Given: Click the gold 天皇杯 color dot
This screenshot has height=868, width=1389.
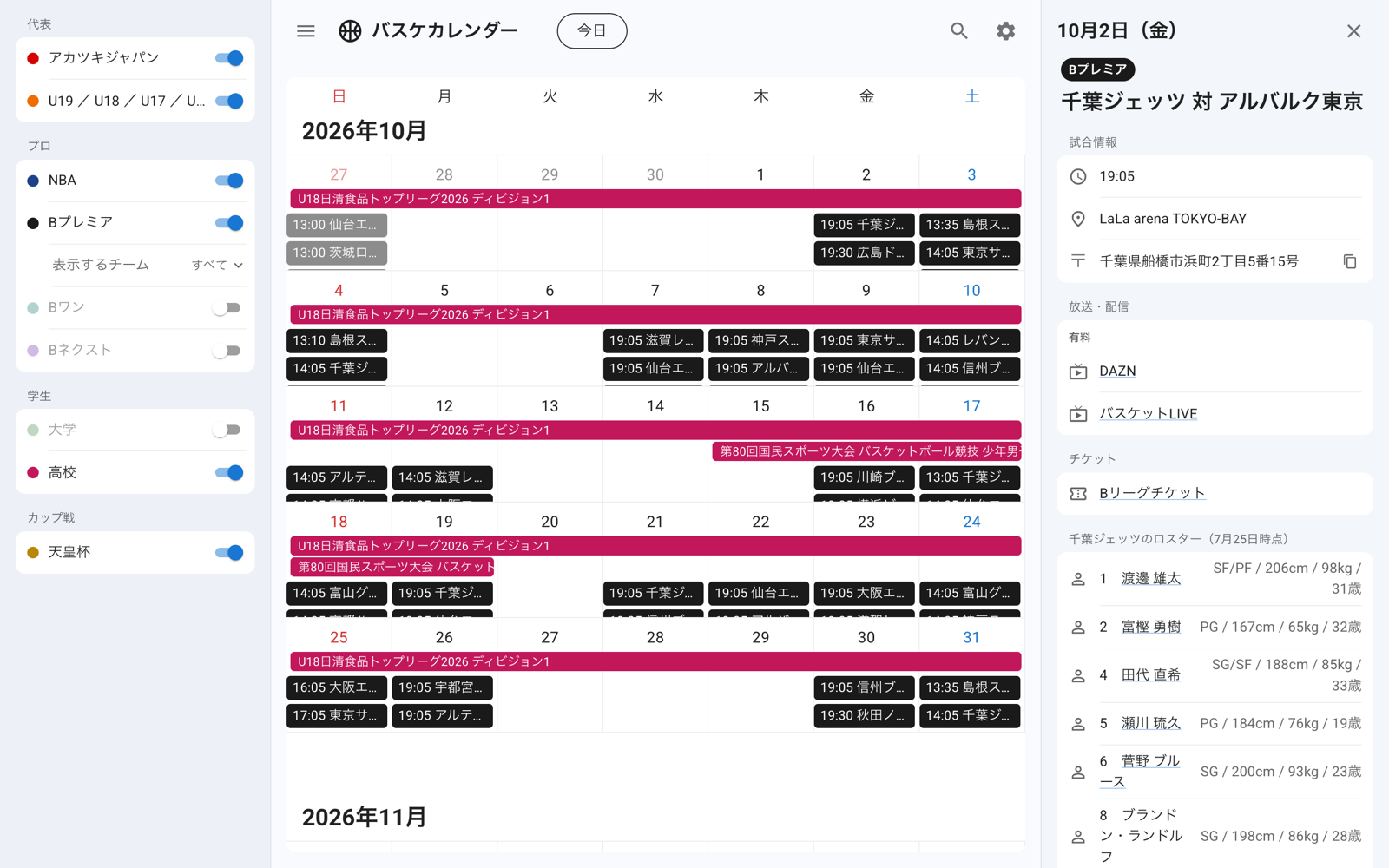Looking at the screenshot, I should pos(33,552).
